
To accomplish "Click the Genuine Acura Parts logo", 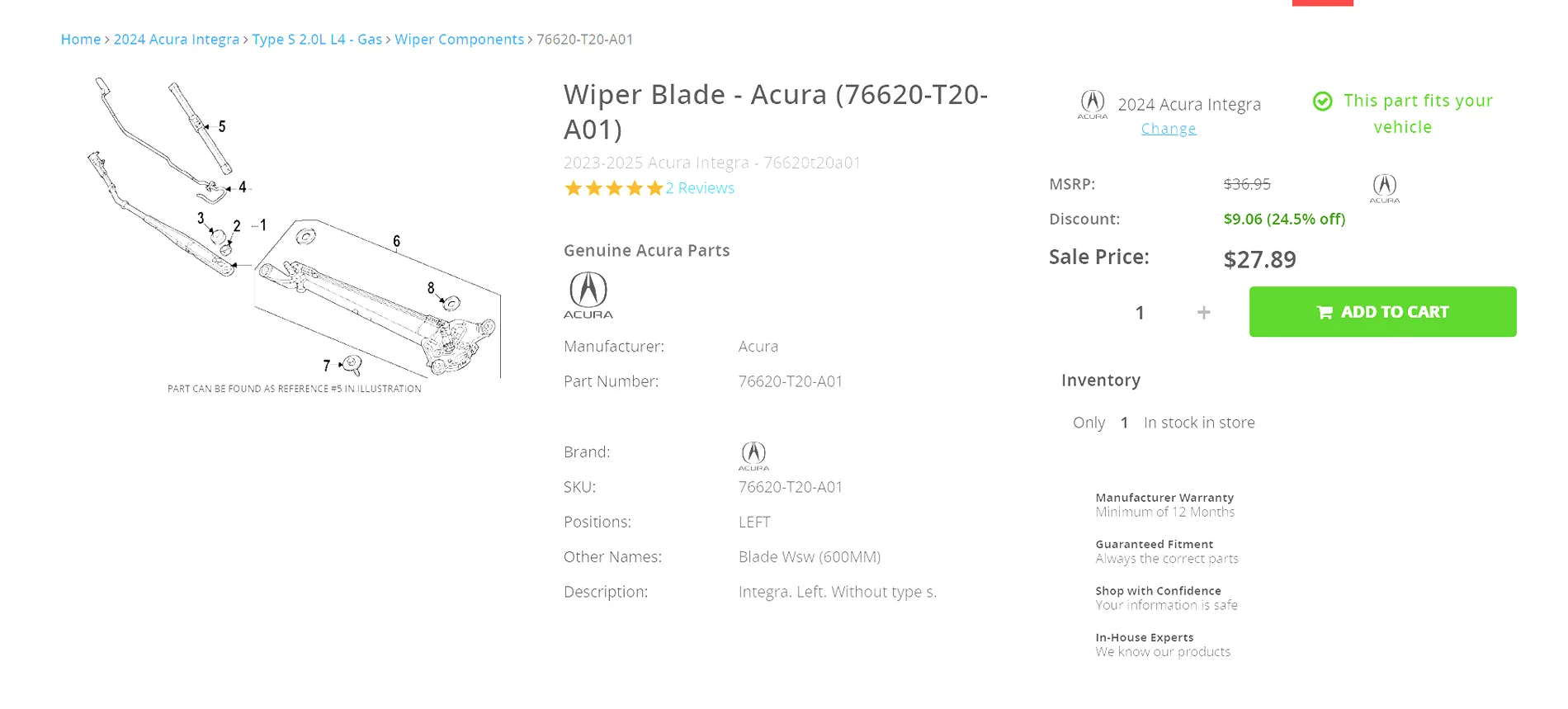I will 588,295.
